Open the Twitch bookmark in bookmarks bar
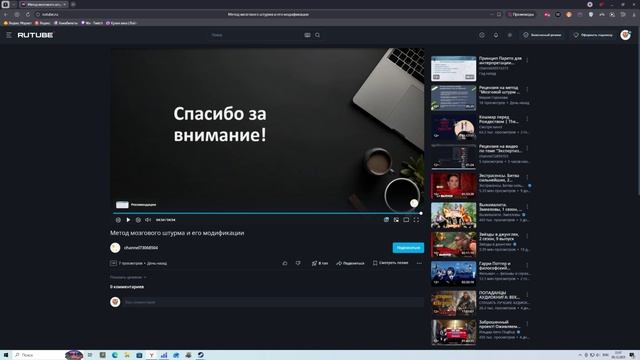Image resolution: width=640 pixels, height=360 pixels. point(92,23)
